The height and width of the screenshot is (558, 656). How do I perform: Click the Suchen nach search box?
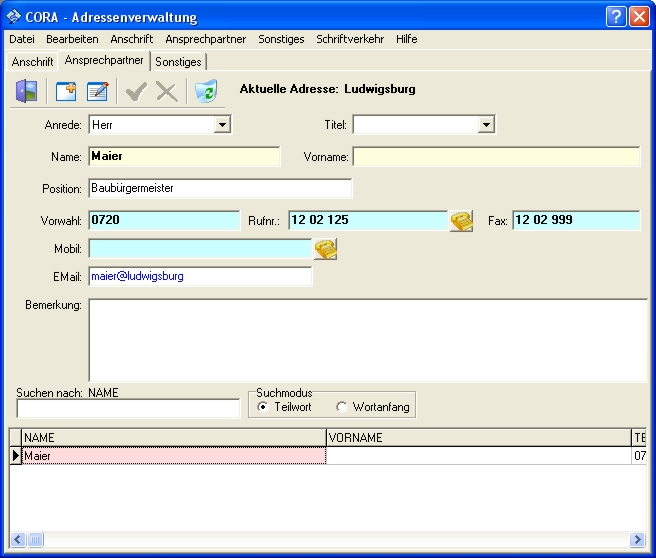tap(128, 408)
